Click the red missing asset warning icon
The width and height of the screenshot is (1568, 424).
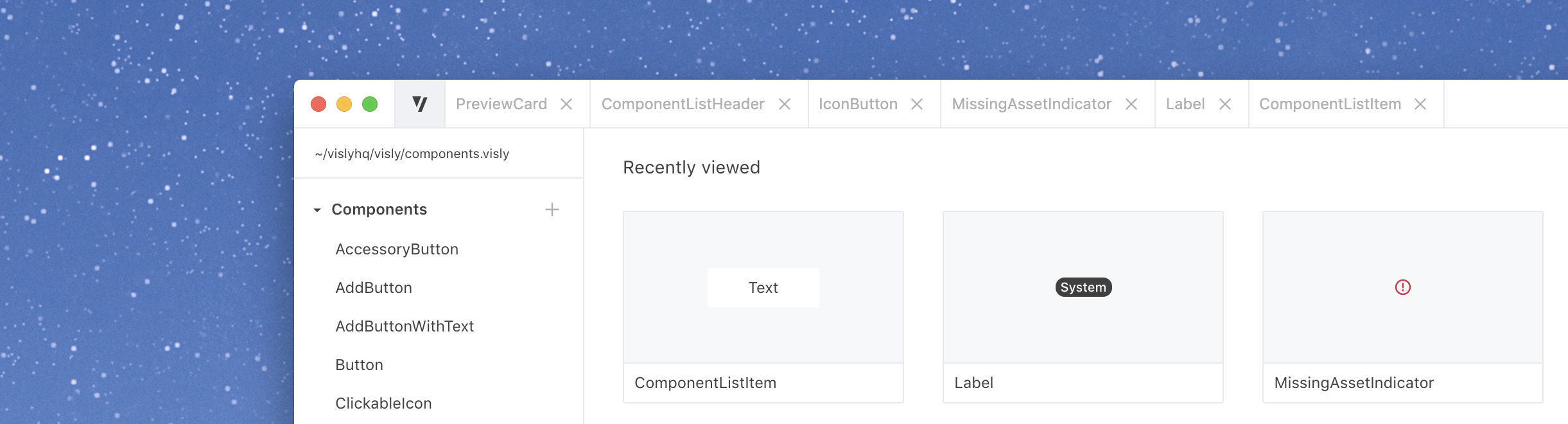[1403, 287]
